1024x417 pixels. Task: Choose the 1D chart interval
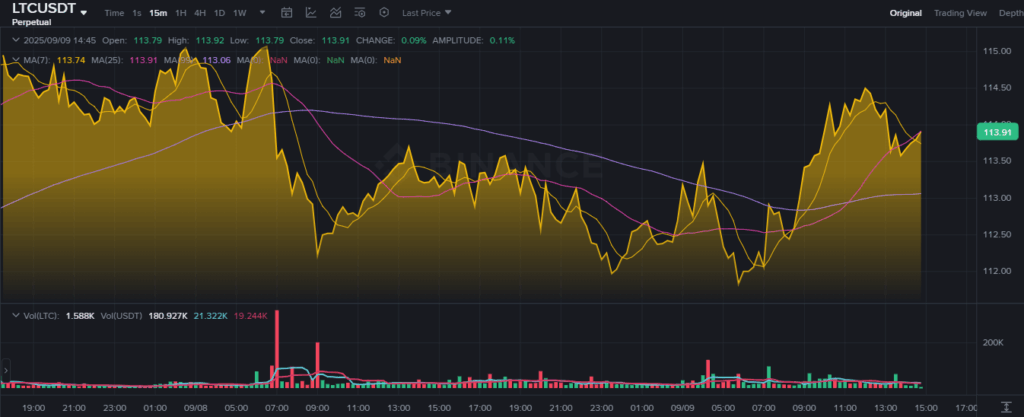coord(219,13)
